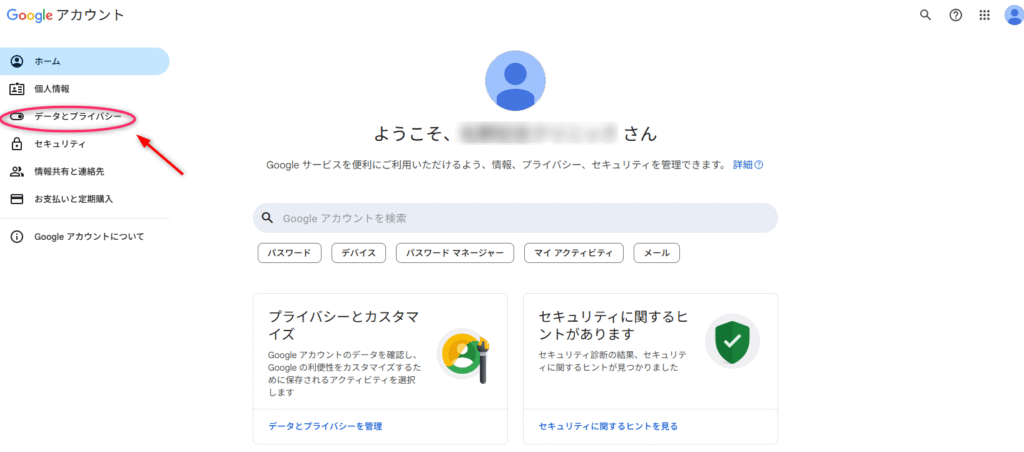Click the Google アカウントを検索 search field
This screenshot has width=1024, height=452.
(515, 218)
